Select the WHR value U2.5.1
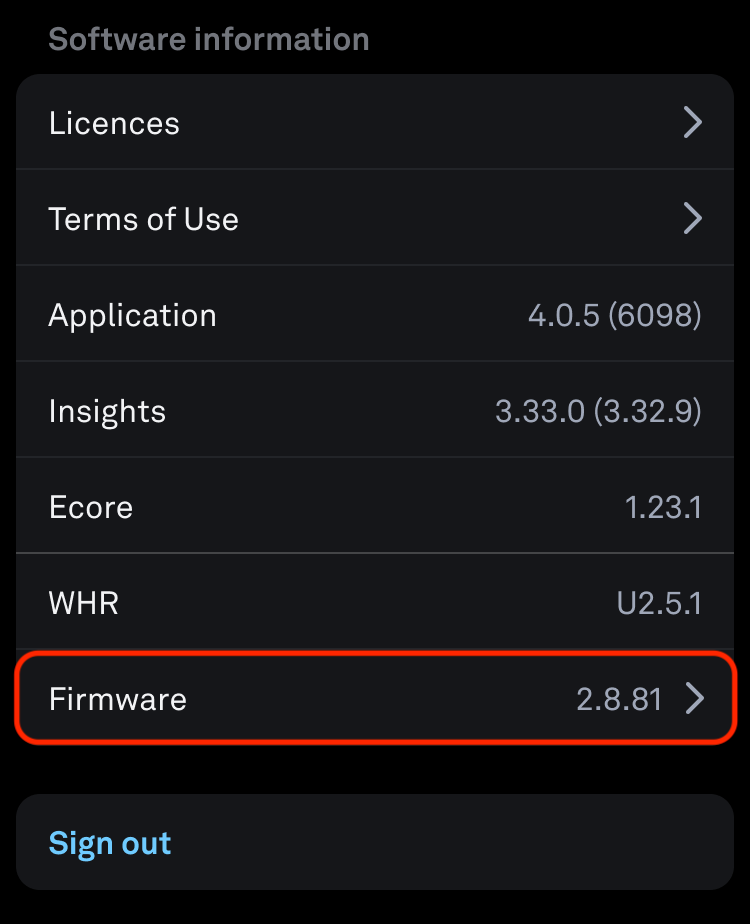The height and width of the screenshot is (924, 750). (x=659, y=603)
